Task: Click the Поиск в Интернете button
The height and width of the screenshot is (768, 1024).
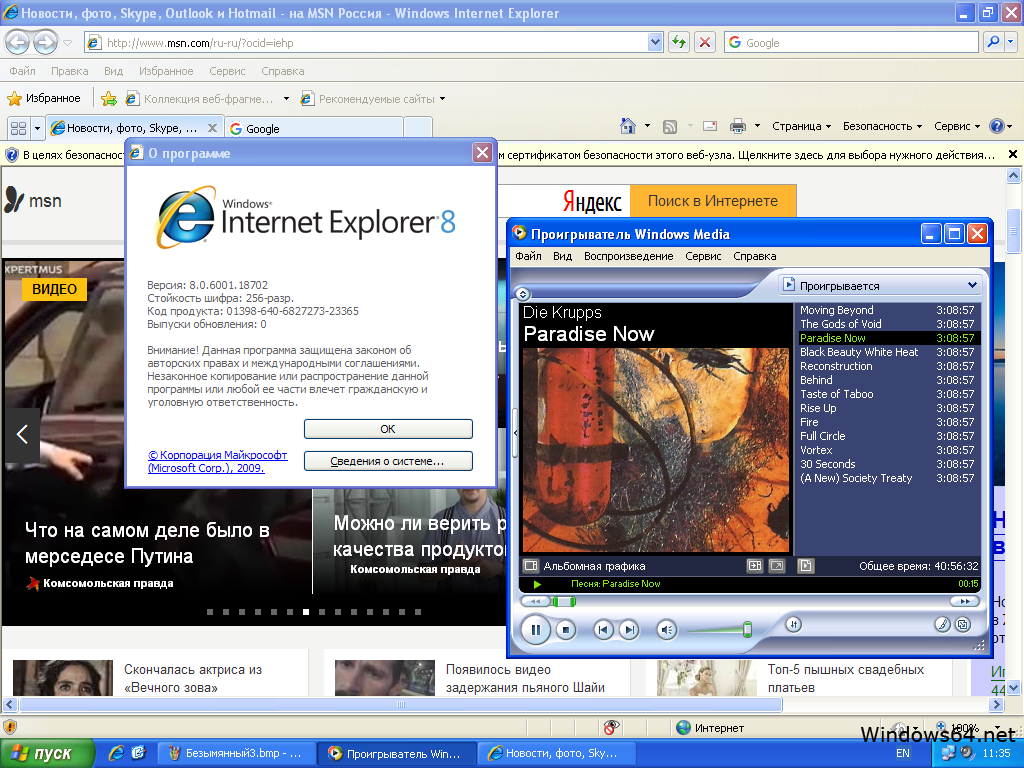Action: [712, 201]
